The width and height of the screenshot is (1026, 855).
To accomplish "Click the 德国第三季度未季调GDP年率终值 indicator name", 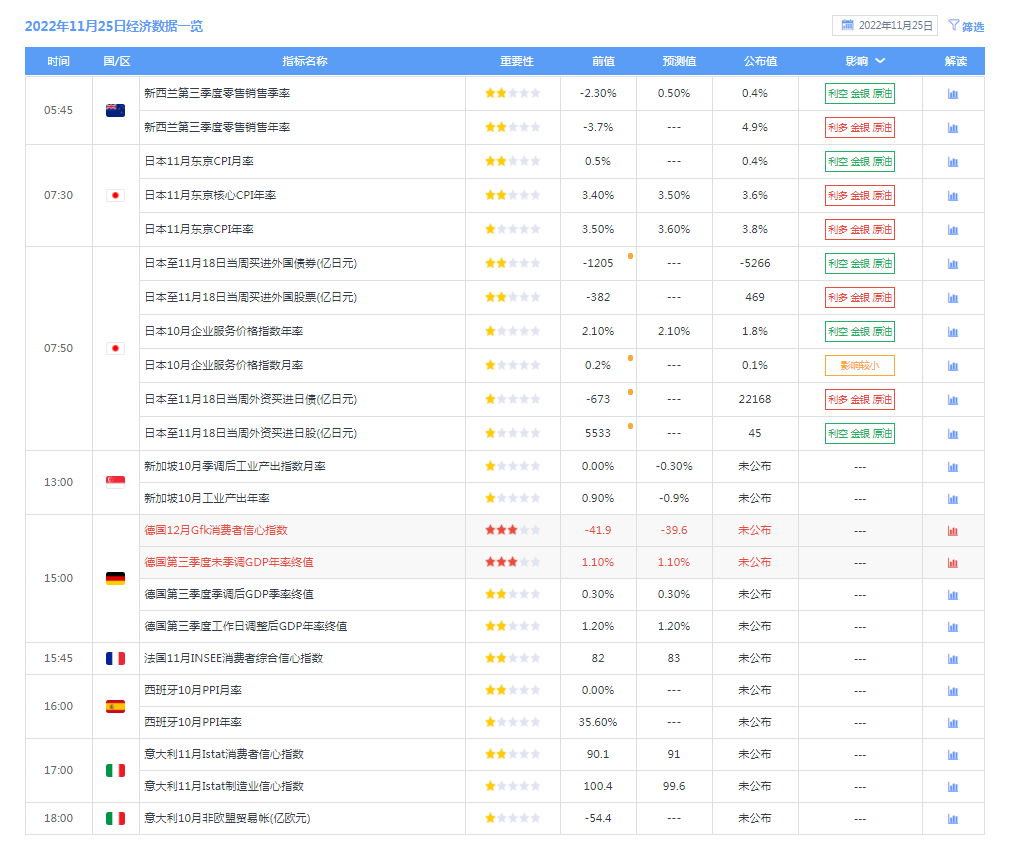I will pyautogui.click(x=229, y=563).
